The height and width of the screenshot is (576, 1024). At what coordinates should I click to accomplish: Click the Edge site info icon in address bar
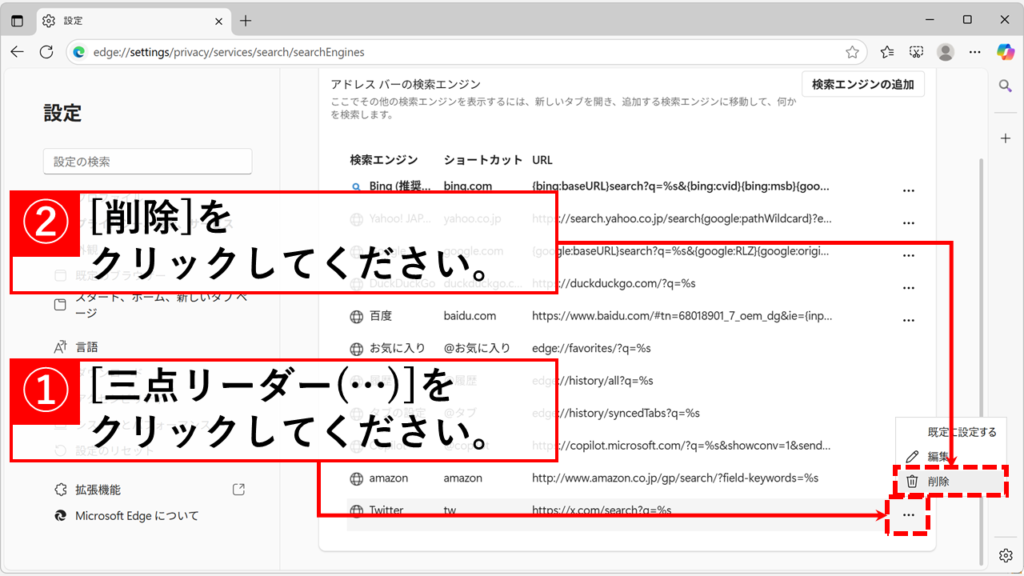point(79,52)
